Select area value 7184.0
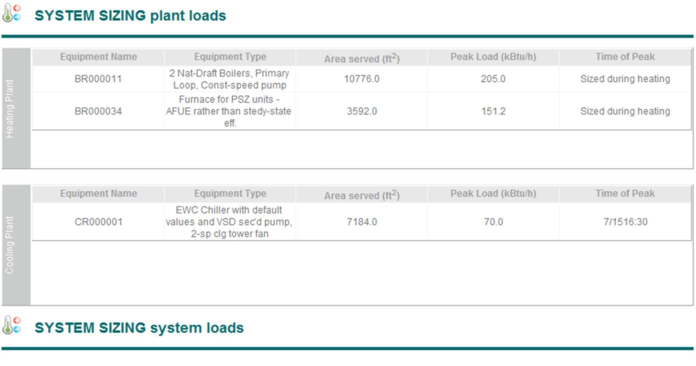This screenshot has width=696, height=366. 362,222
